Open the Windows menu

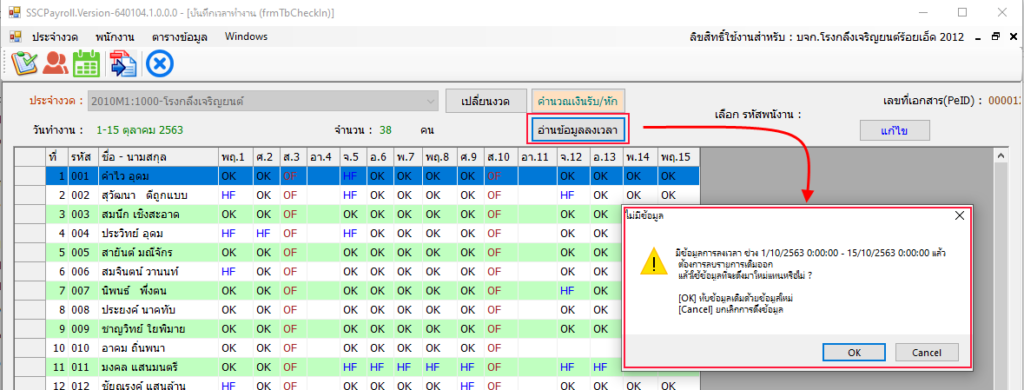pos(246,37)
